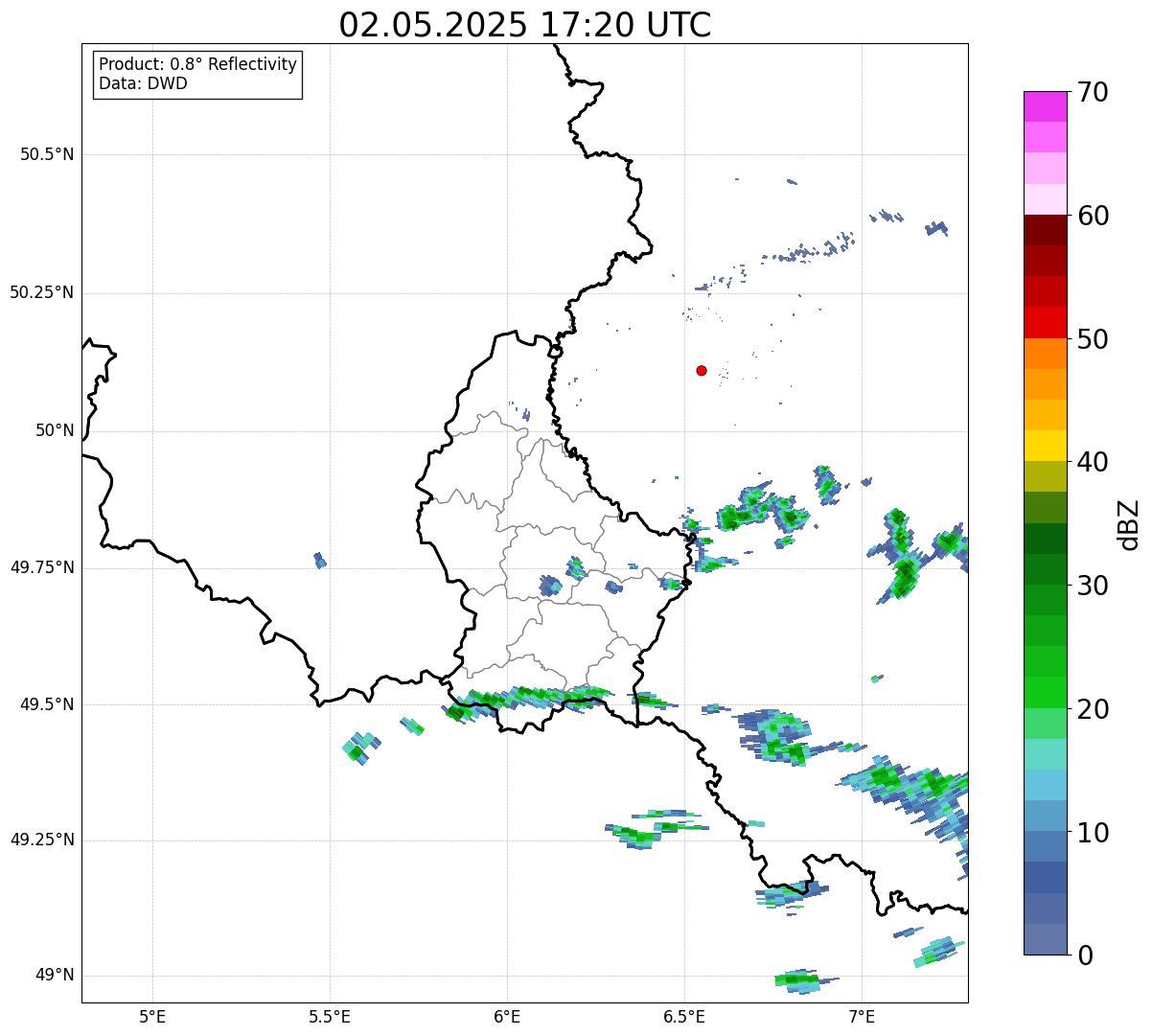Viewport: 1152px width, 1036px height.
Task: Click the 5.5°E longitude label
Action: point(330,1016)
